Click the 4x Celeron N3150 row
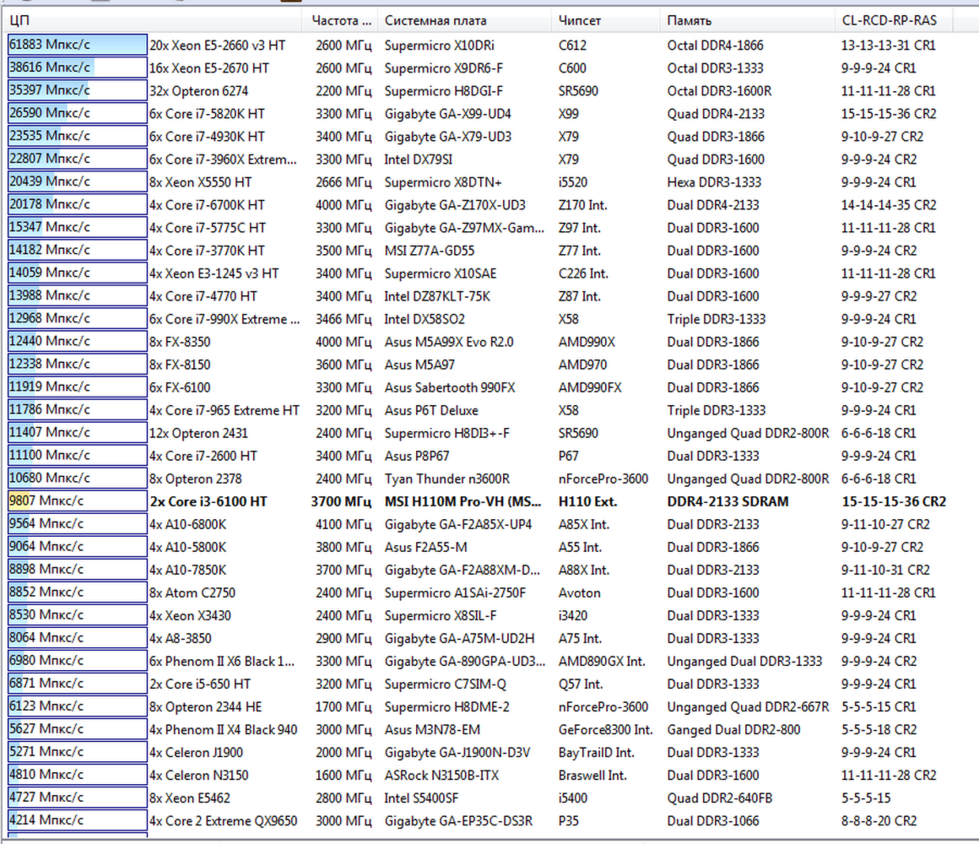 pyautogui.click(x=198, y=775)
